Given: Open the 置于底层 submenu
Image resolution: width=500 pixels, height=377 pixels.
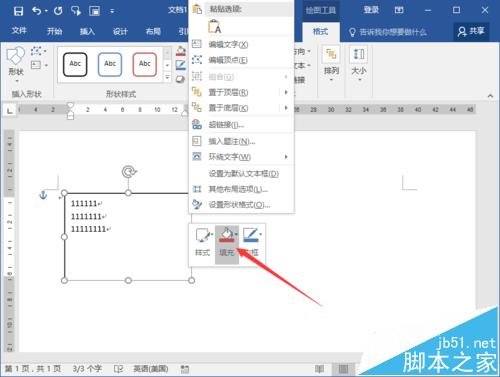Looking at the screenshot, I should (x=241, y=108).
